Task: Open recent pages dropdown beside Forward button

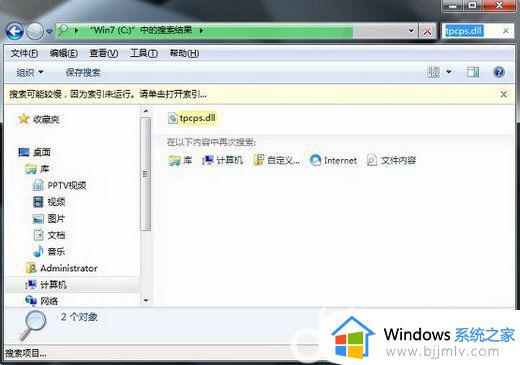Action: pyautogui.click(x=49, y=32)
